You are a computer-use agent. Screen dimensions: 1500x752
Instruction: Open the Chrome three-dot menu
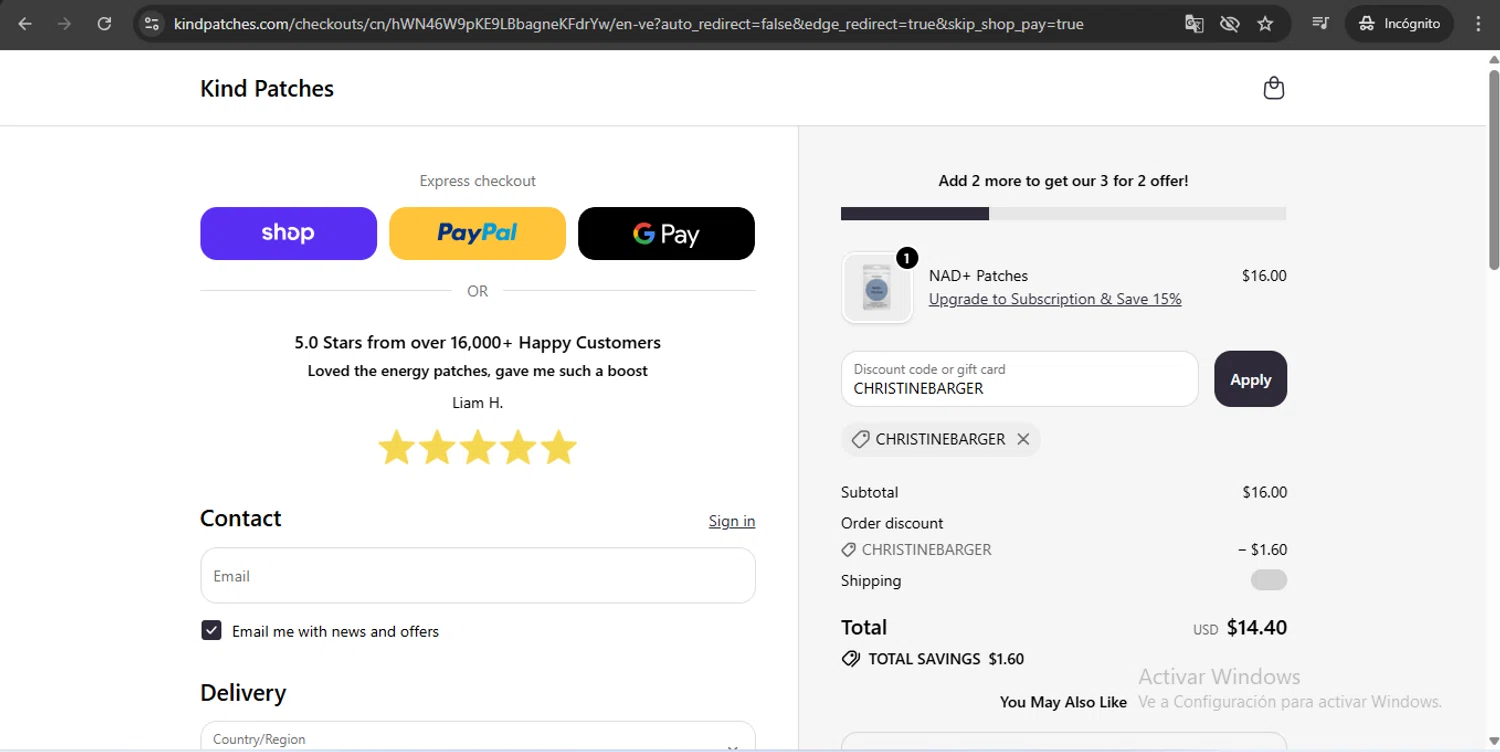click(x=1478, y=23)
